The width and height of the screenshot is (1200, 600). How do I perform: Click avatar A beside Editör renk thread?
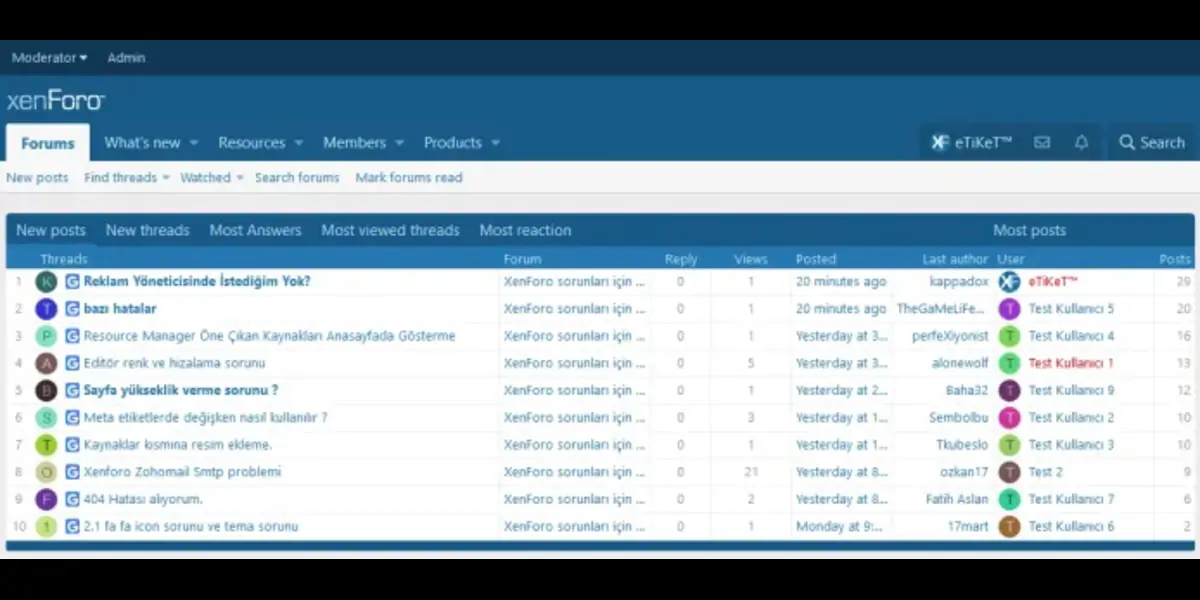point(46,363)
